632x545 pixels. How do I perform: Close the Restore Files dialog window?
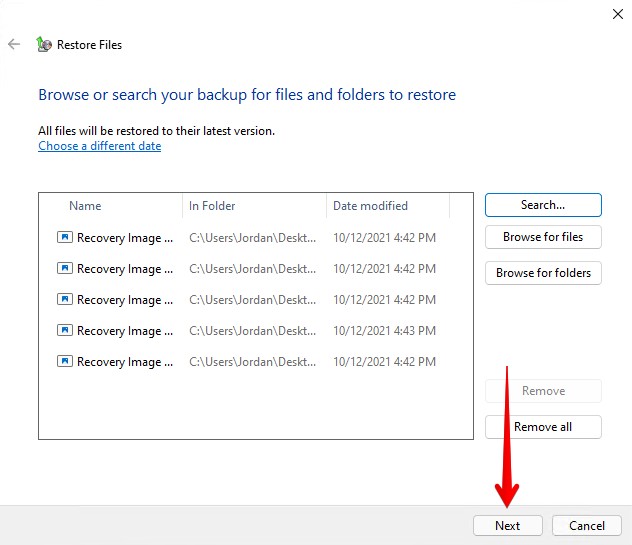tap(617, 14)
